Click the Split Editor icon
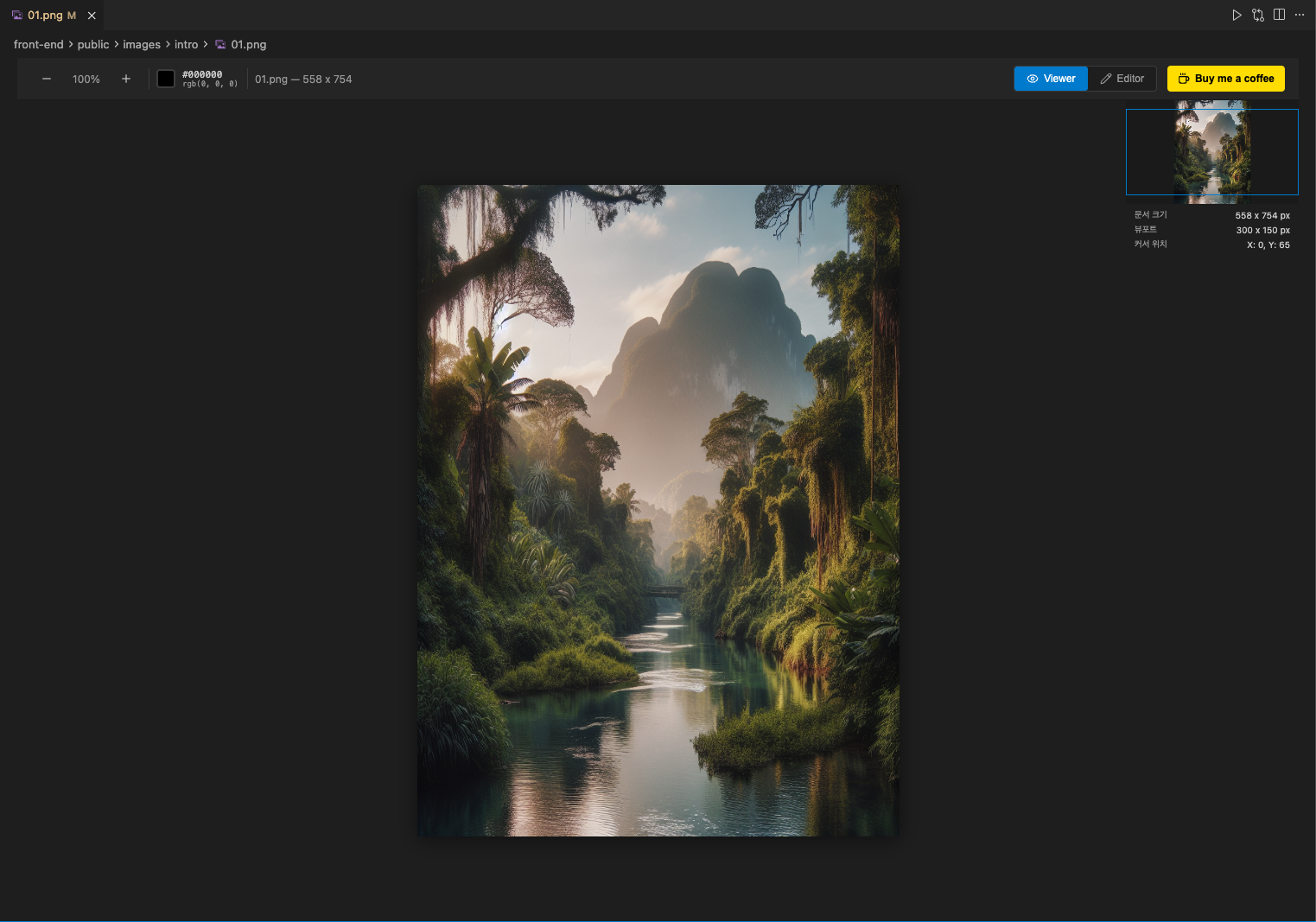 pyautogui.click(x=1279, y=15)
